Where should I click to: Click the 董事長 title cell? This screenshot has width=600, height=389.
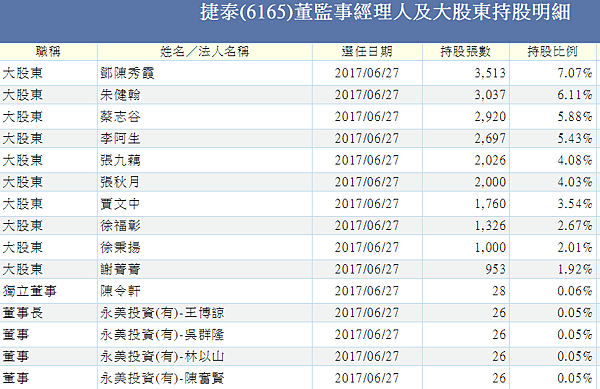[x=23, y=313]
